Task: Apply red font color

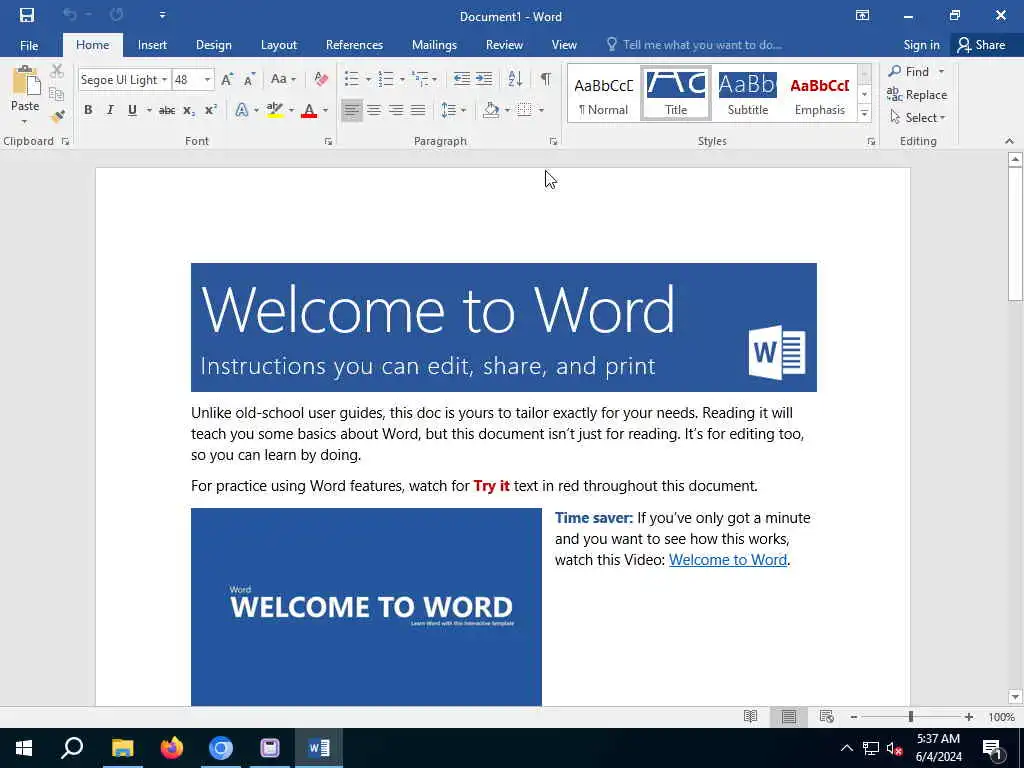Action: click(x=309, y=110)
